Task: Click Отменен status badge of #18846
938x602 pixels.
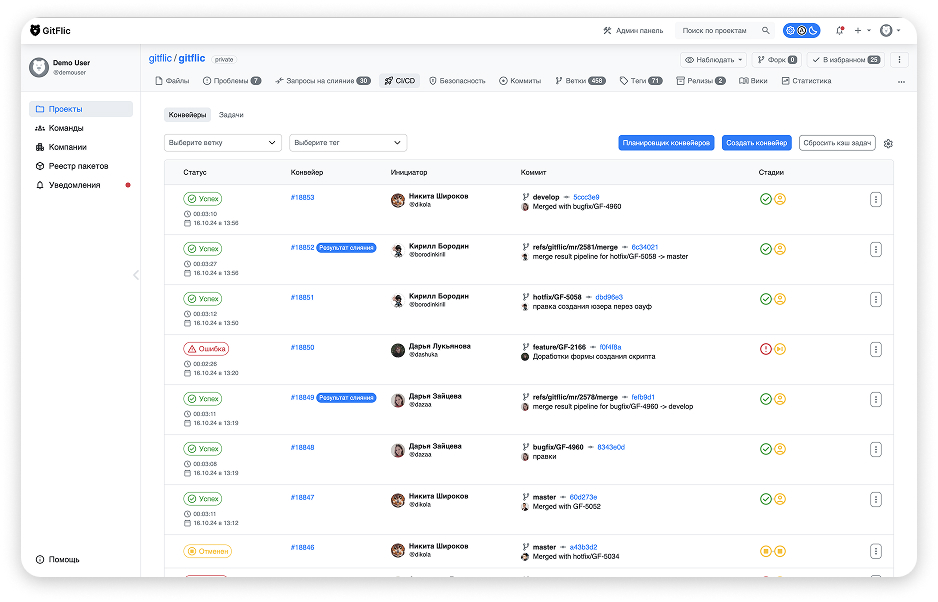Action: point(208,551)
